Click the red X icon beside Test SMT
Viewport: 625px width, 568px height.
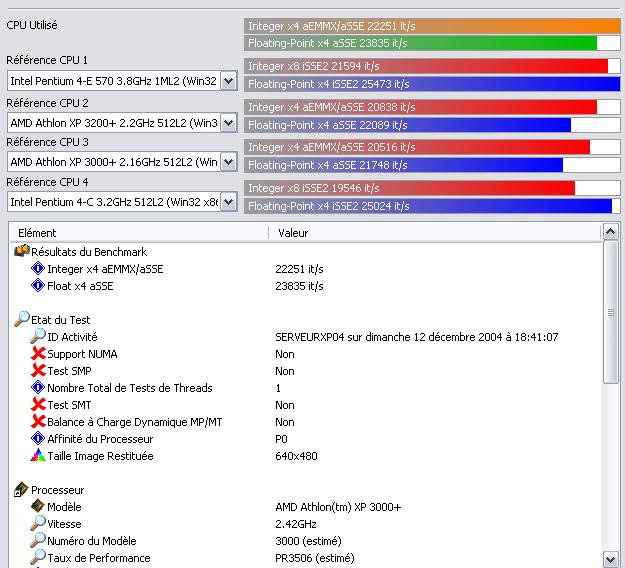(x=38, y=405)
